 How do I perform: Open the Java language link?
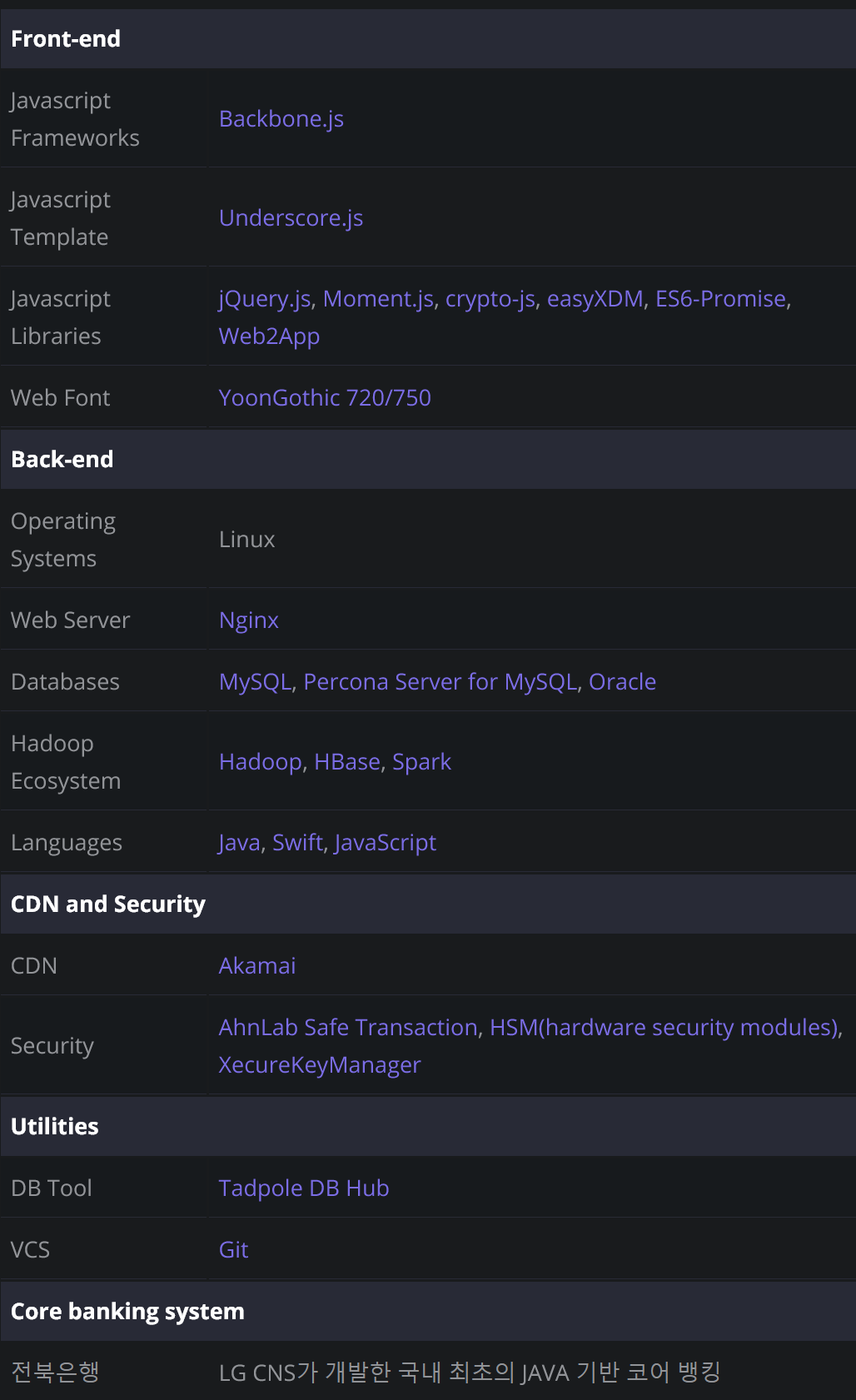[x=240, y=843]
